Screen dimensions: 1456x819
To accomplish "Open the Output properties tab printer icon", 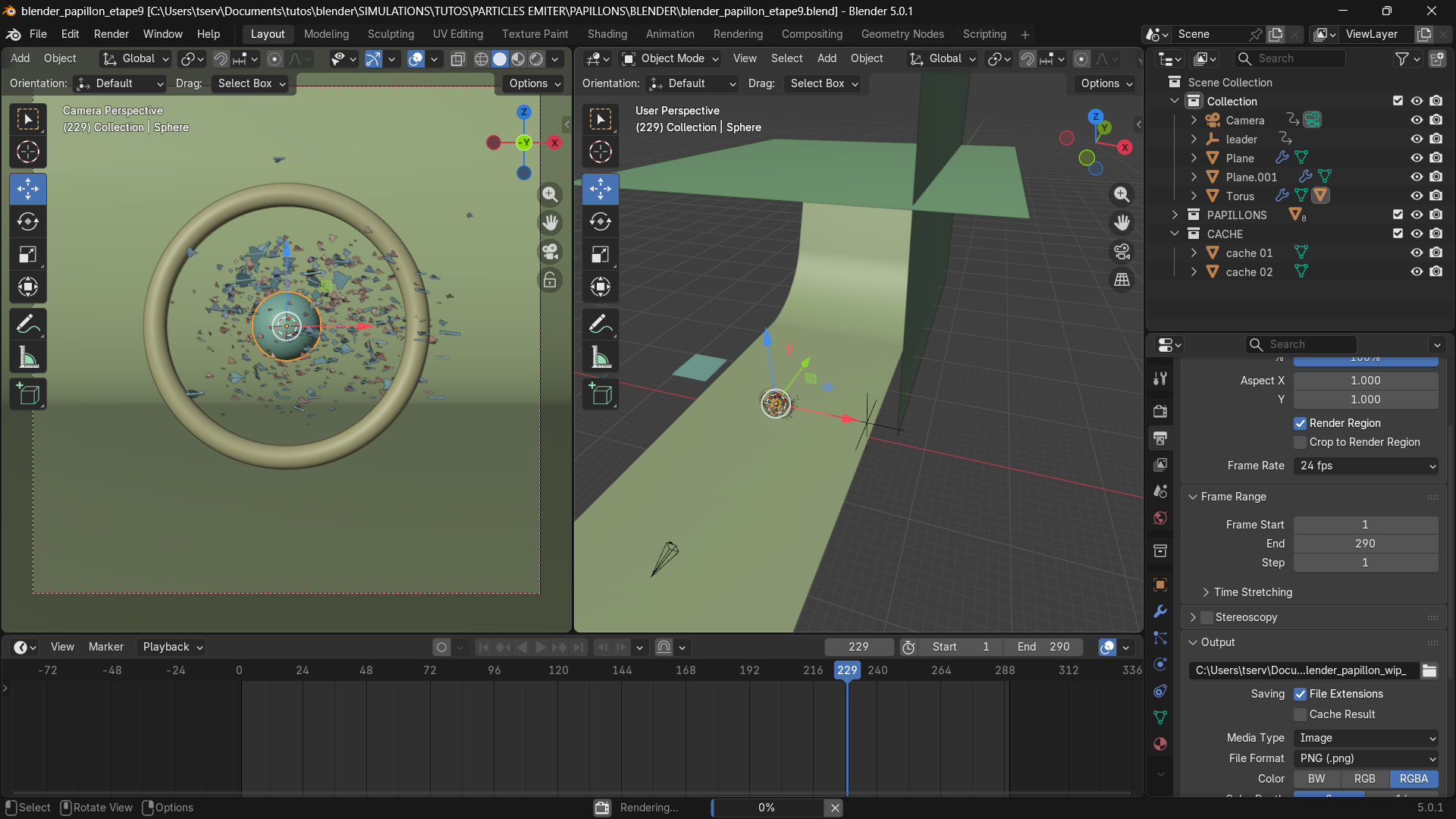I will (1159, 438).
